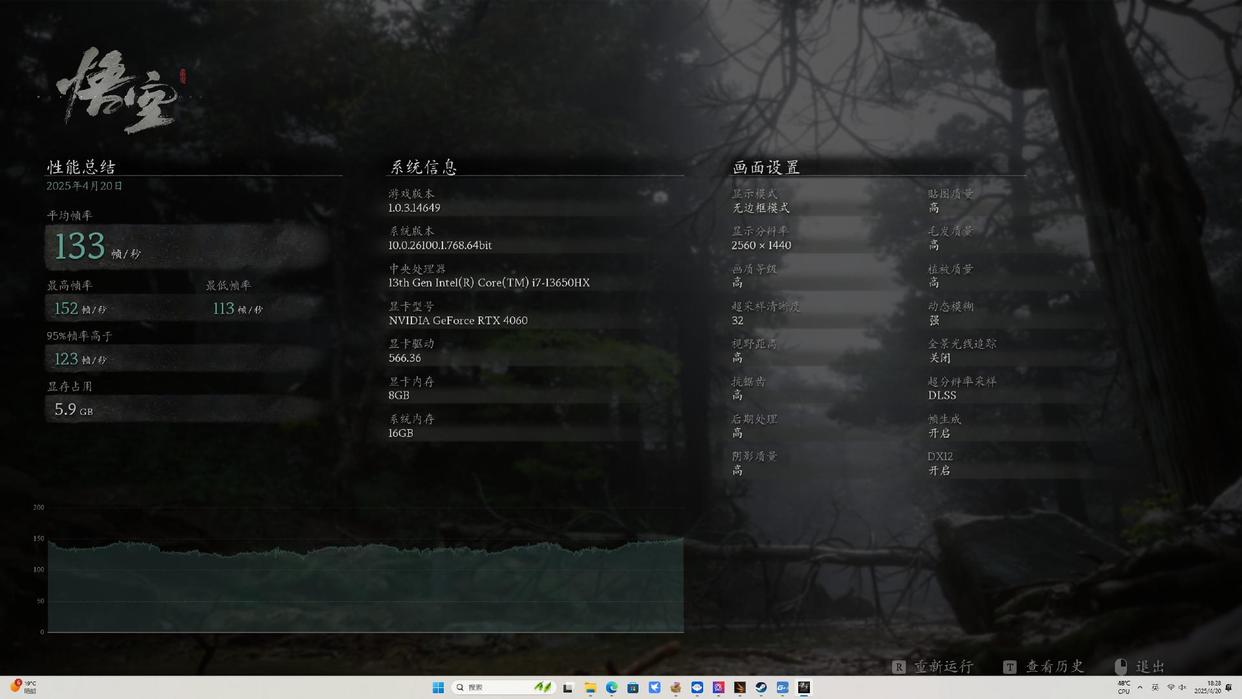Open the clock and date panel
Viewport: 1242px width, 699px height.
1213,688
